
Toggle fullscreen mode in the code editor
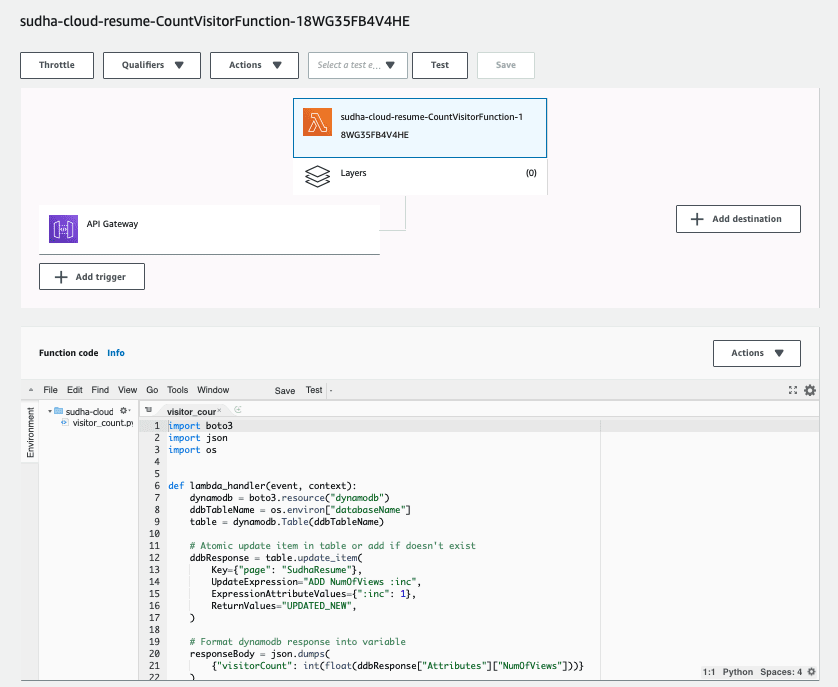pos(793,390)
